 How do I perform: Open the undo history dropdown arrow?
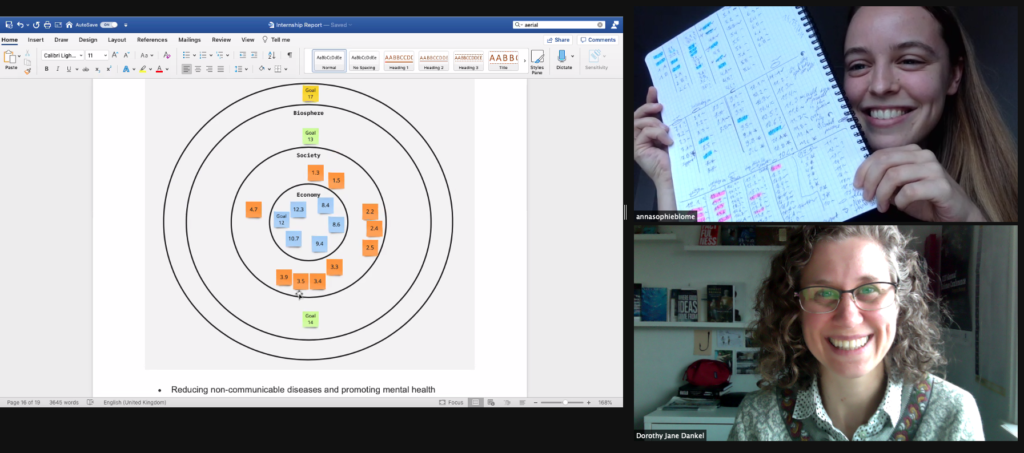click(x=27, y=25)
